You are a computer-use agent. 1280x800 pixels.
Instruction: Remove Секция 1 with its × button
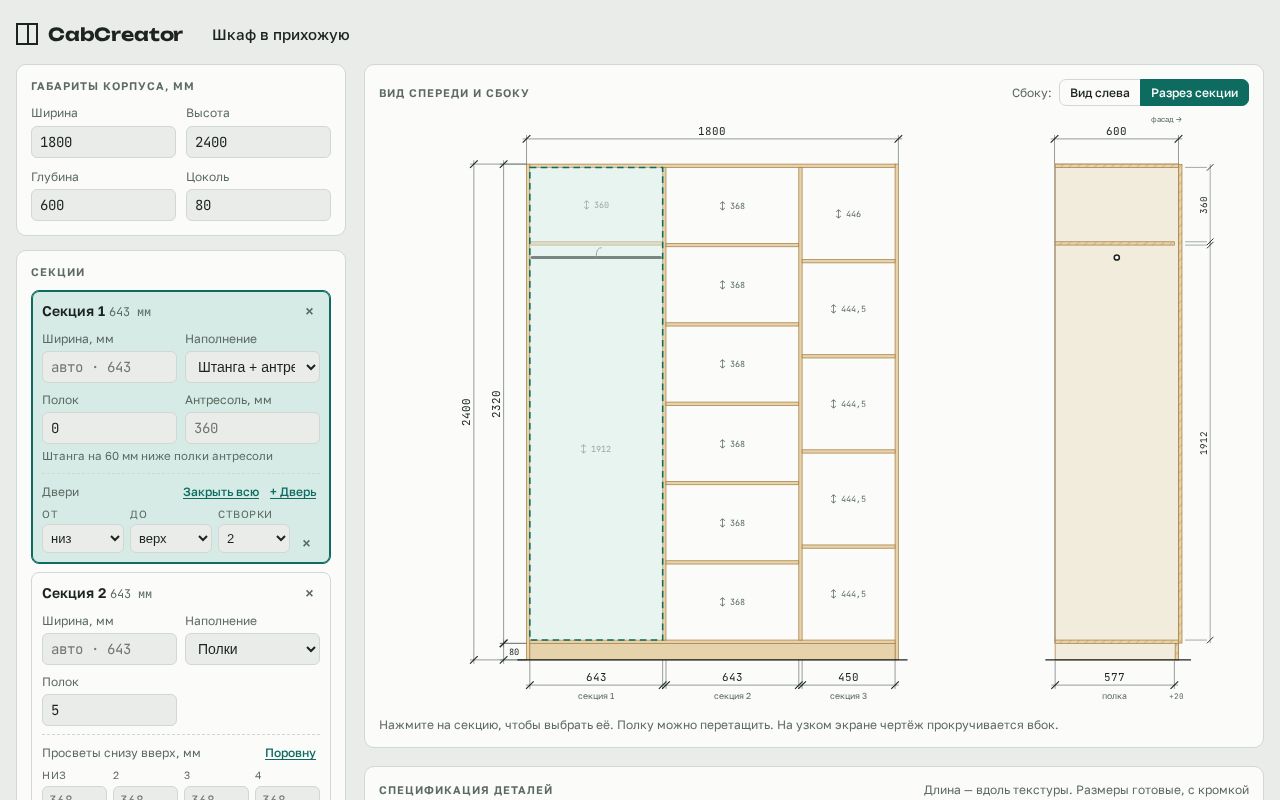point(309,311)
